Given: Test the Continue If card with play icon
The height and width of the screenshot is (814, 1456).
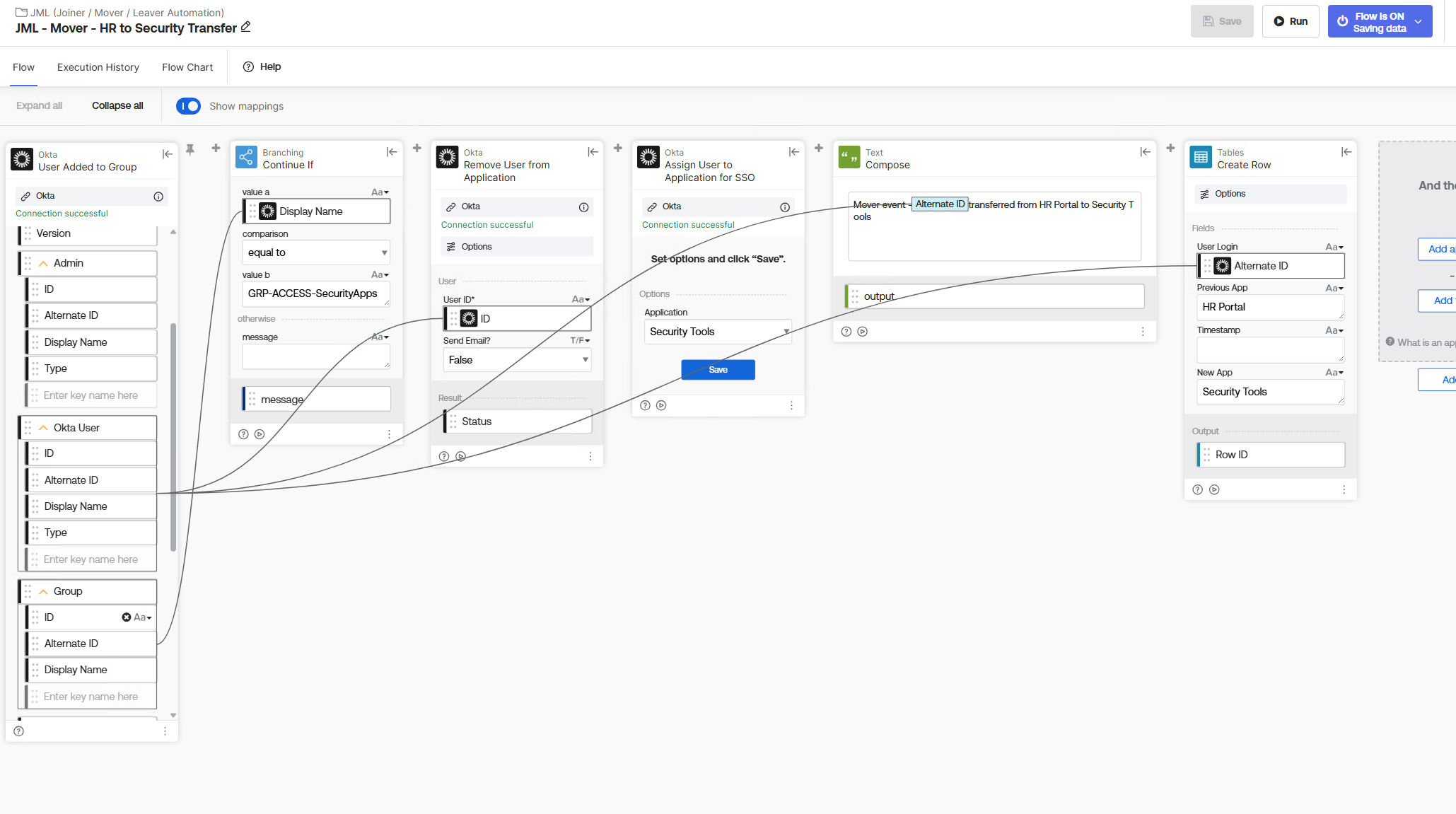Looking at the screenshot, I should [x=260, y=434].
